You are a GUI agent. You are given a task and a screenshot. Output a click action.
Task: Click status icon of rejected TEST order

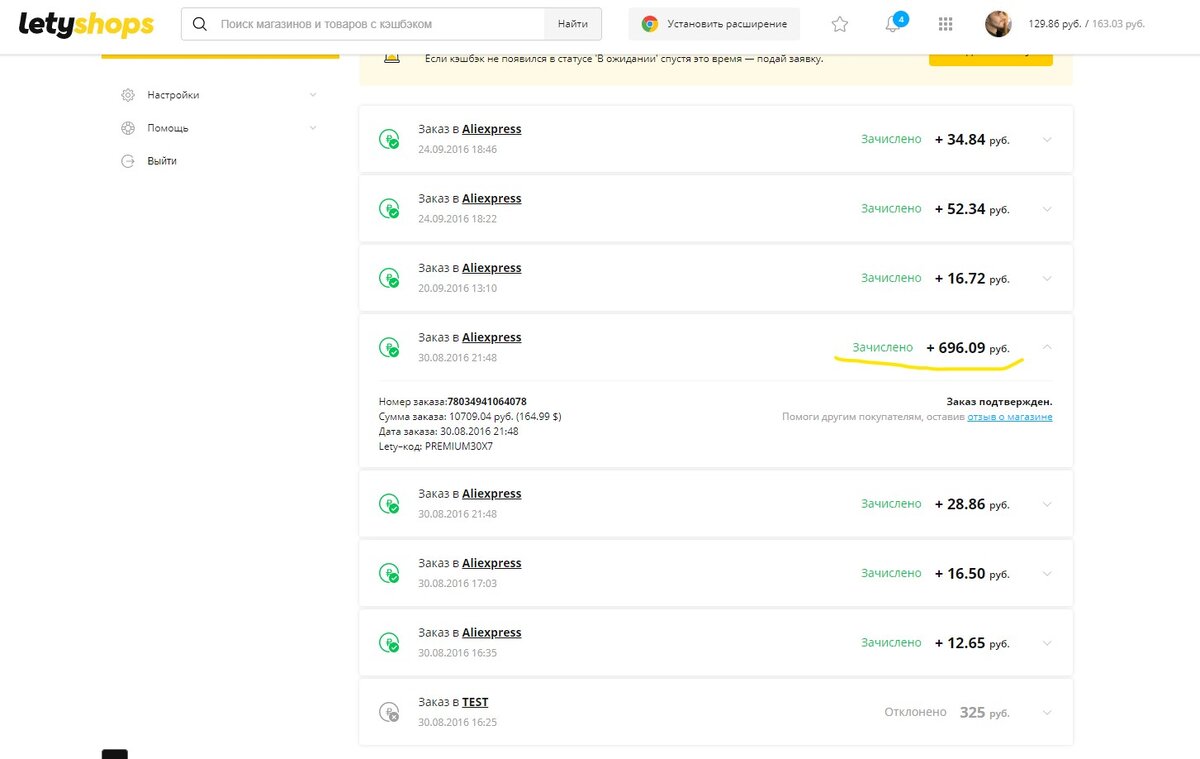click(x=389, y=713)
